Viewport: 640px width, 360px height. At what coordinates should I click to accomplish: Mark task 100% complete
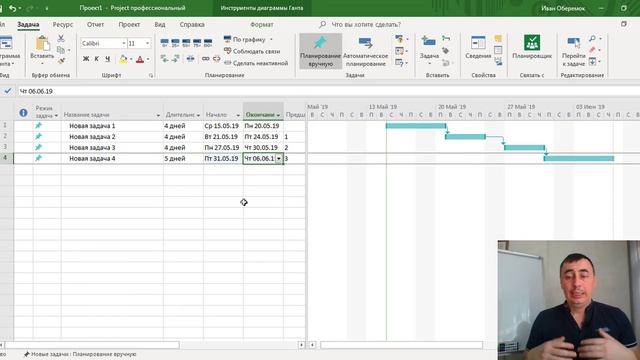pos(208,42)
